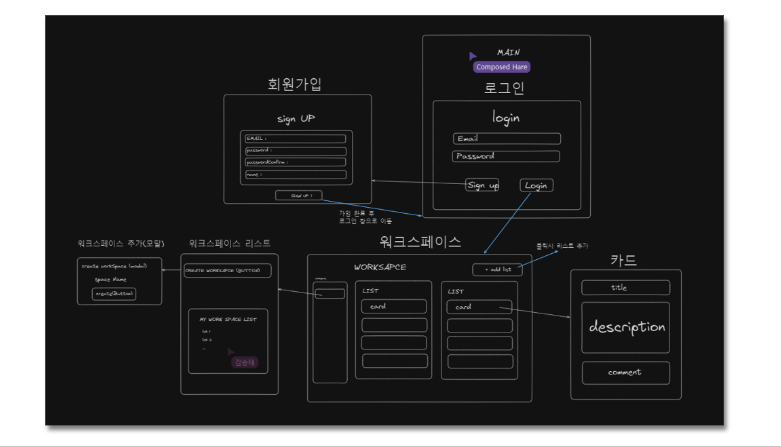Image resolution: width=781 pixels, height=447 pixels.
Task: Select the name field in sign UP form
Action: pos(295,174)
